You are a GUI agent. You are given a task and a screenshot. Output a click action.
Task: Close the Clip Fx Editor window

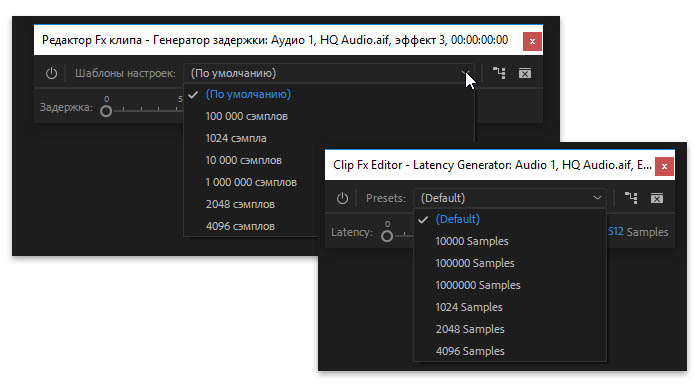pos(664,166)
